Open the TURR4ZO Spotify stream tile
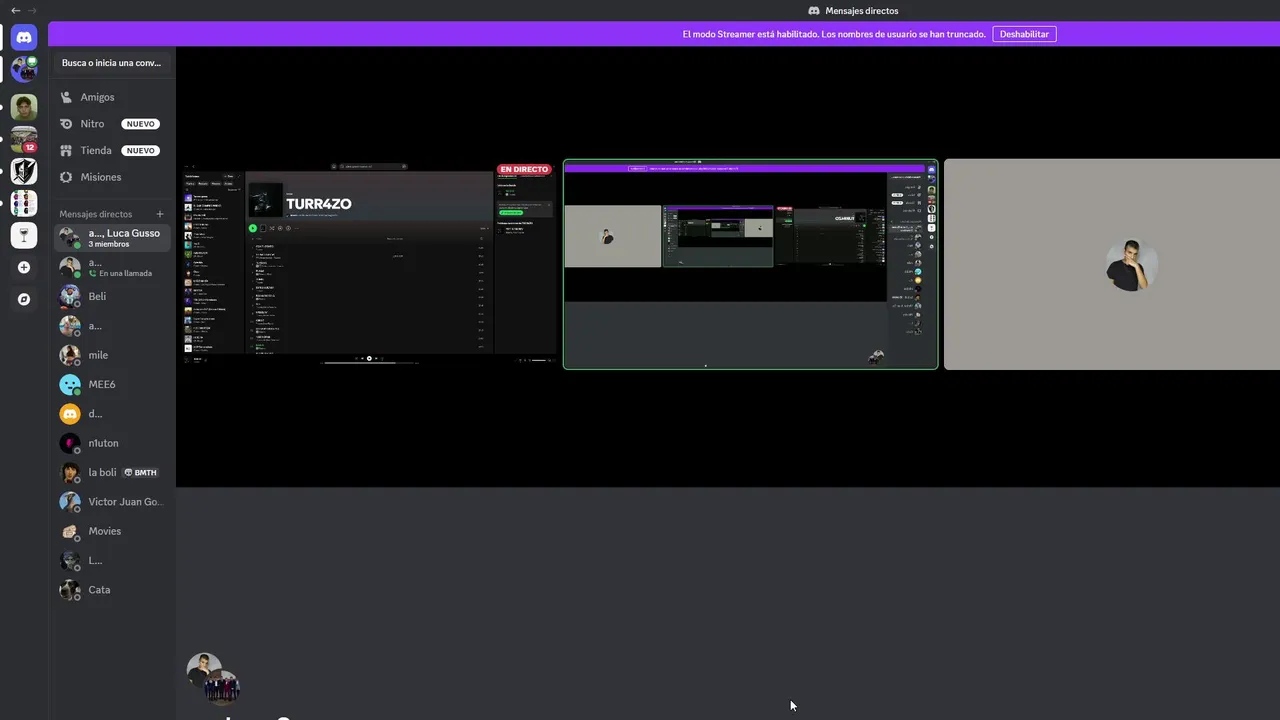The image size is (1280, 720). tap(368, 264)
